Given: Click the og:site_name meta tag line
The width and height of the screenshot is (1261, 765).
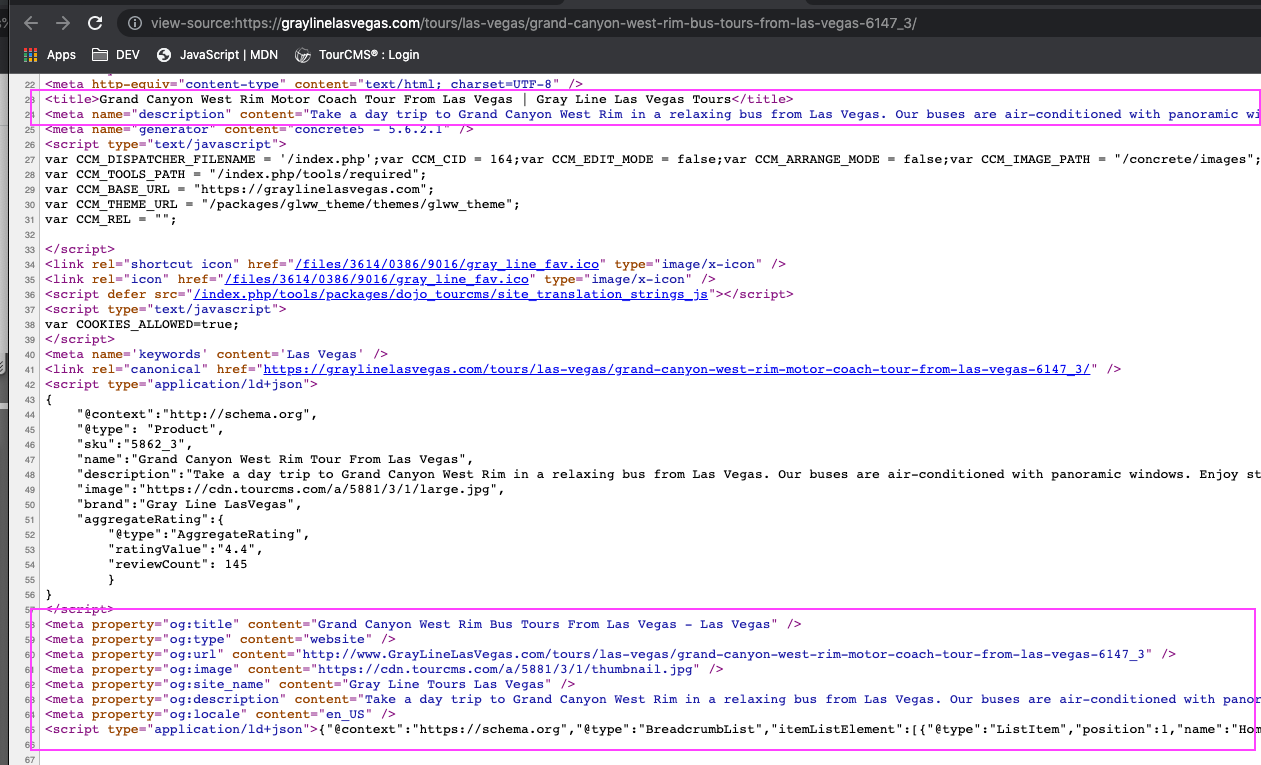Looking at the screenshot, I should [x=310, y=684].
